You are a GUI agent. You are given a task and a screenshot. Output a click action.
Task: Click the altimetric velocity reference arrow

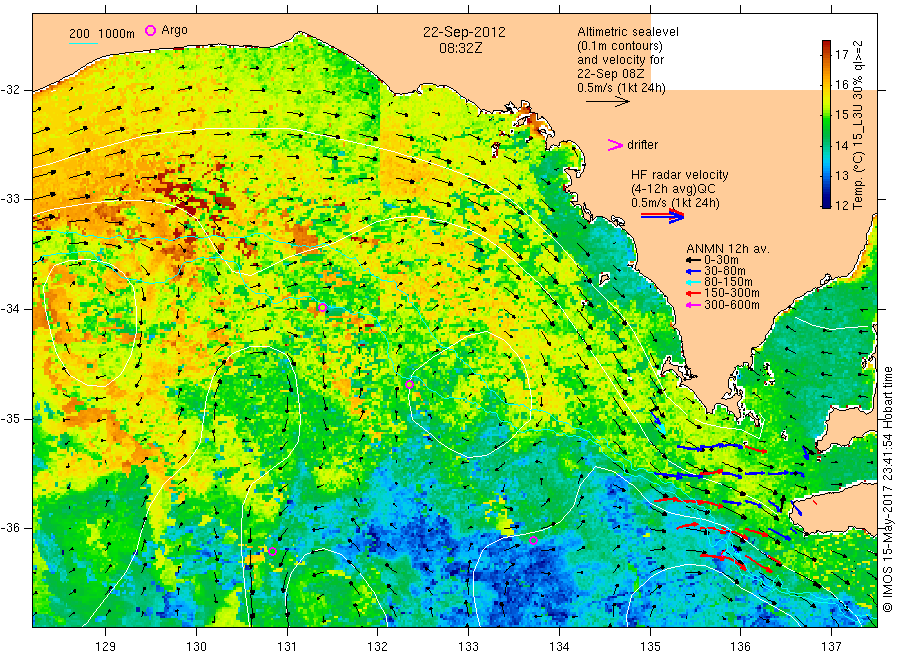(607, 102)
